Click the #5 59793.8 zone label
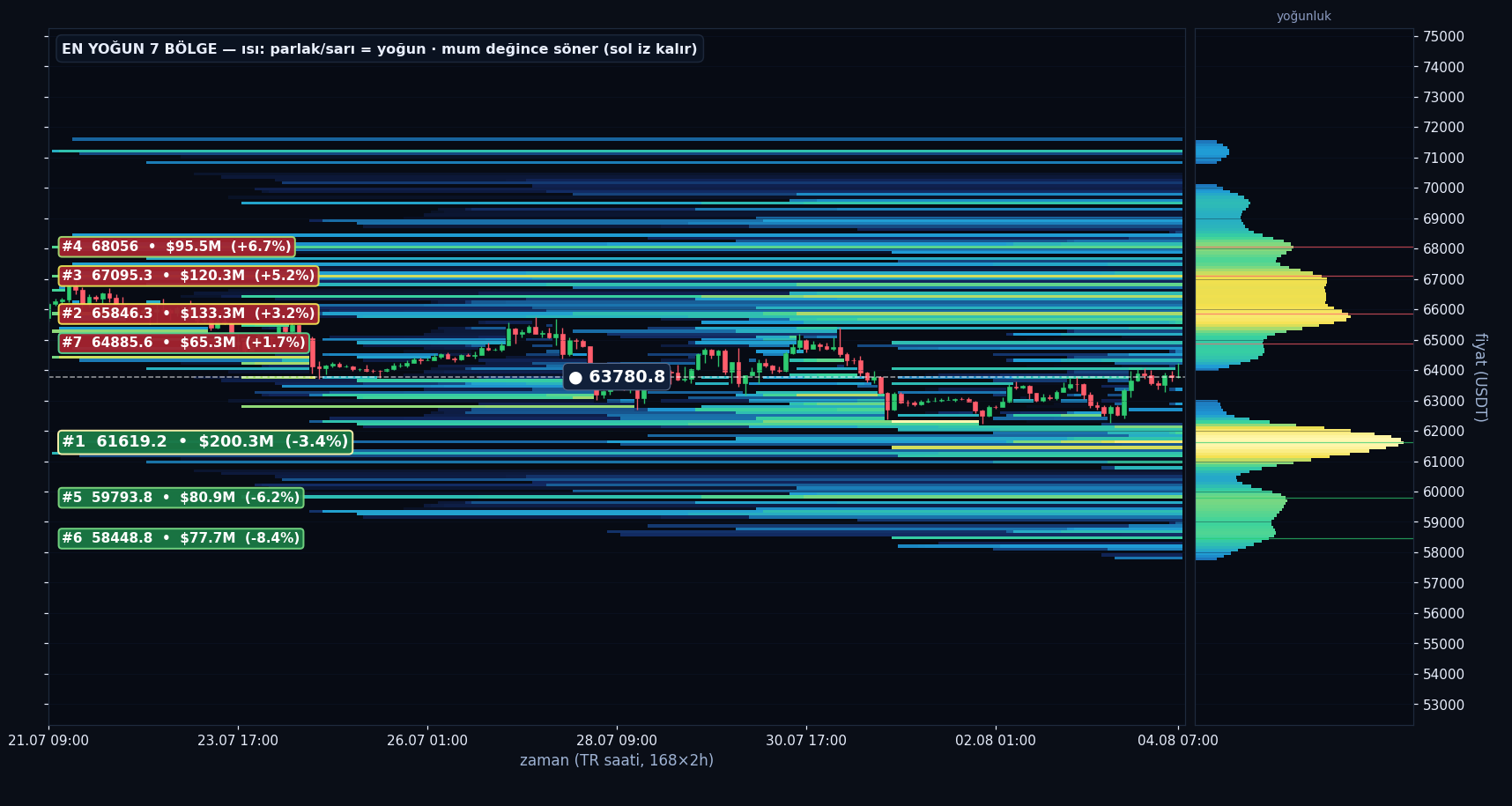 181,498
